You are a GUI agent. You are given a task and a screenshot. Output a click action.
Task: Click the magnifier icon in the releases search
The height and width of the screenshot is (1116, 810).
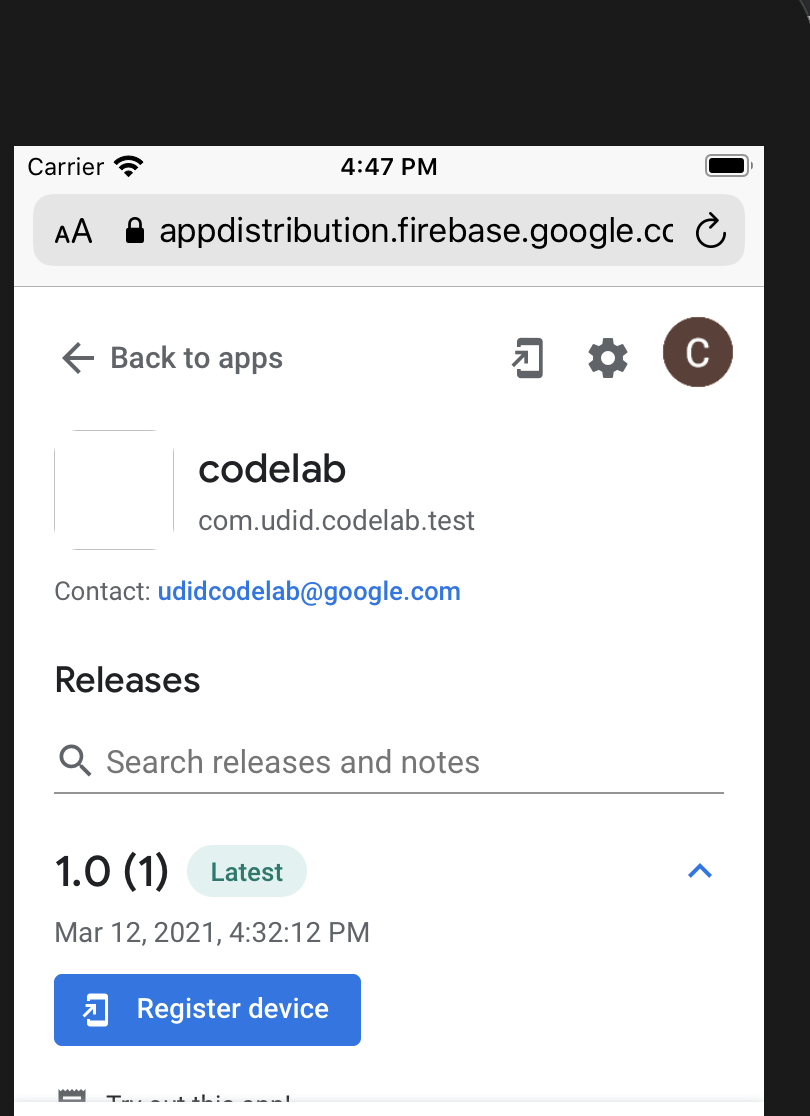point(75,761)
